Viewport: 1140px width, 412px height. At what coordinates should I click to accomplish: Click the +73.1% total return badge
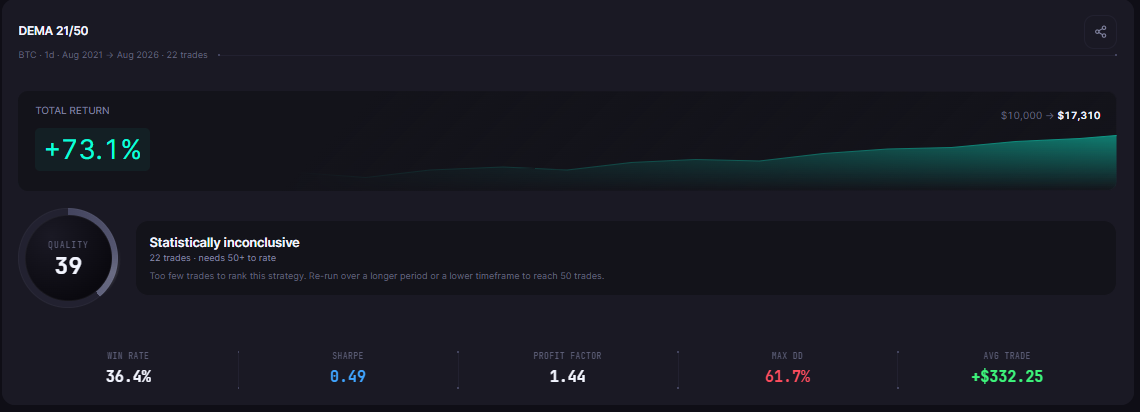pos(92,150)
